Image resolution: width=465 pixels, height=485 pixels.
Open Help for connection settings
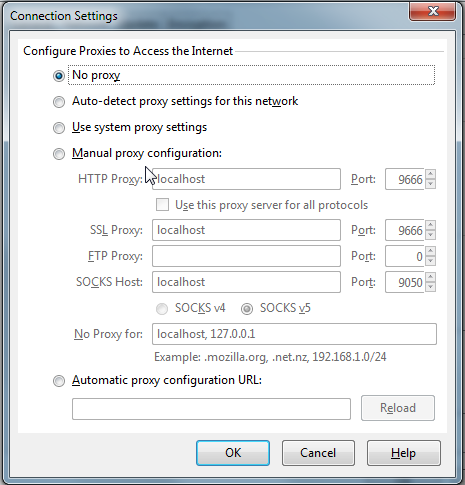(404, 453)
